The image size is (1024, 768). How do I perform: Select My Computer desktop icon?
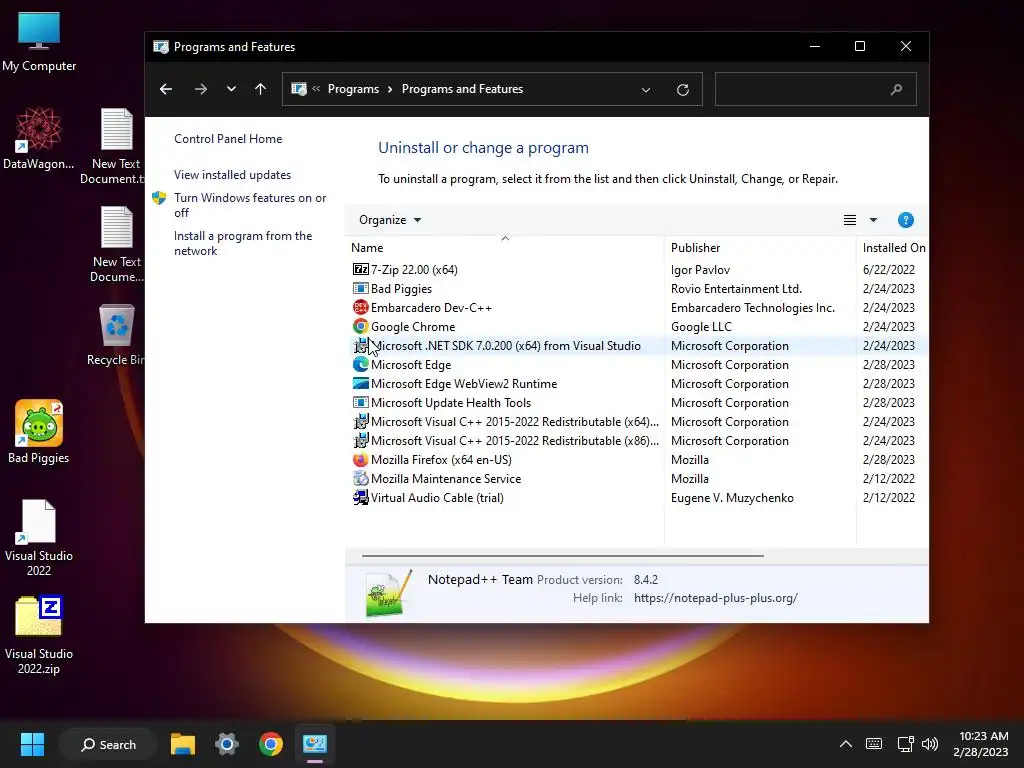[39, 42]
